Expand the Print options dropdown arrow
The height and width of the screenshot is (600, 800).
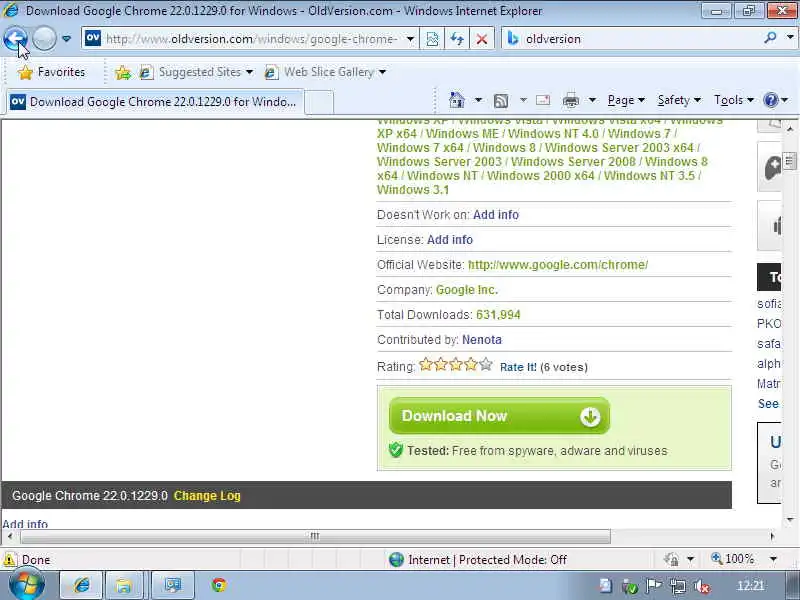[592, 100]
